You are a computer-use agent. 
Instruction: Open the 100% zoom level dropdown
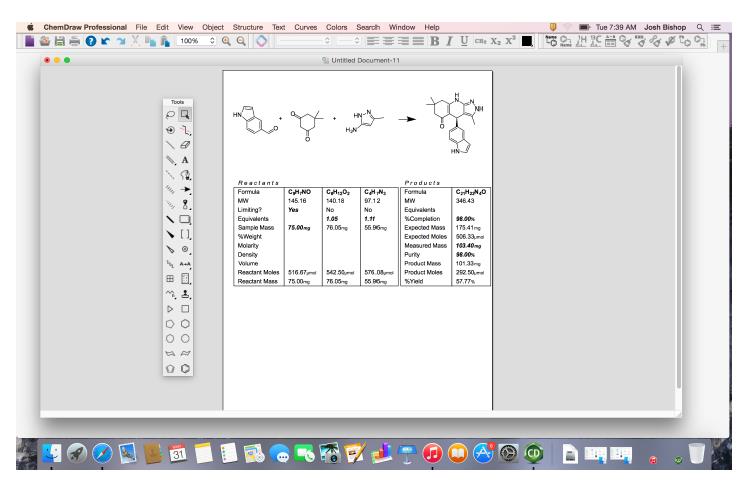tap(196, 41)
